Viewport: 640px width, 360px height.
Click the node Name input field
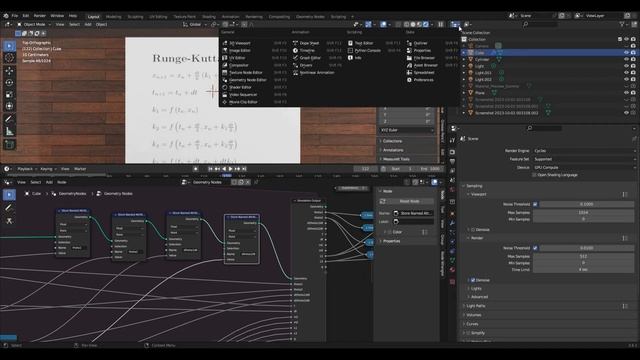413,213
